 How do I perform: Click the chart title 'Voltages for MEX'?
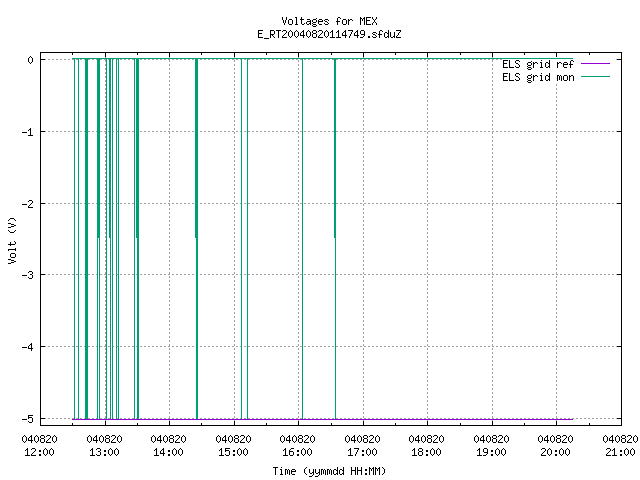(329, 21)
